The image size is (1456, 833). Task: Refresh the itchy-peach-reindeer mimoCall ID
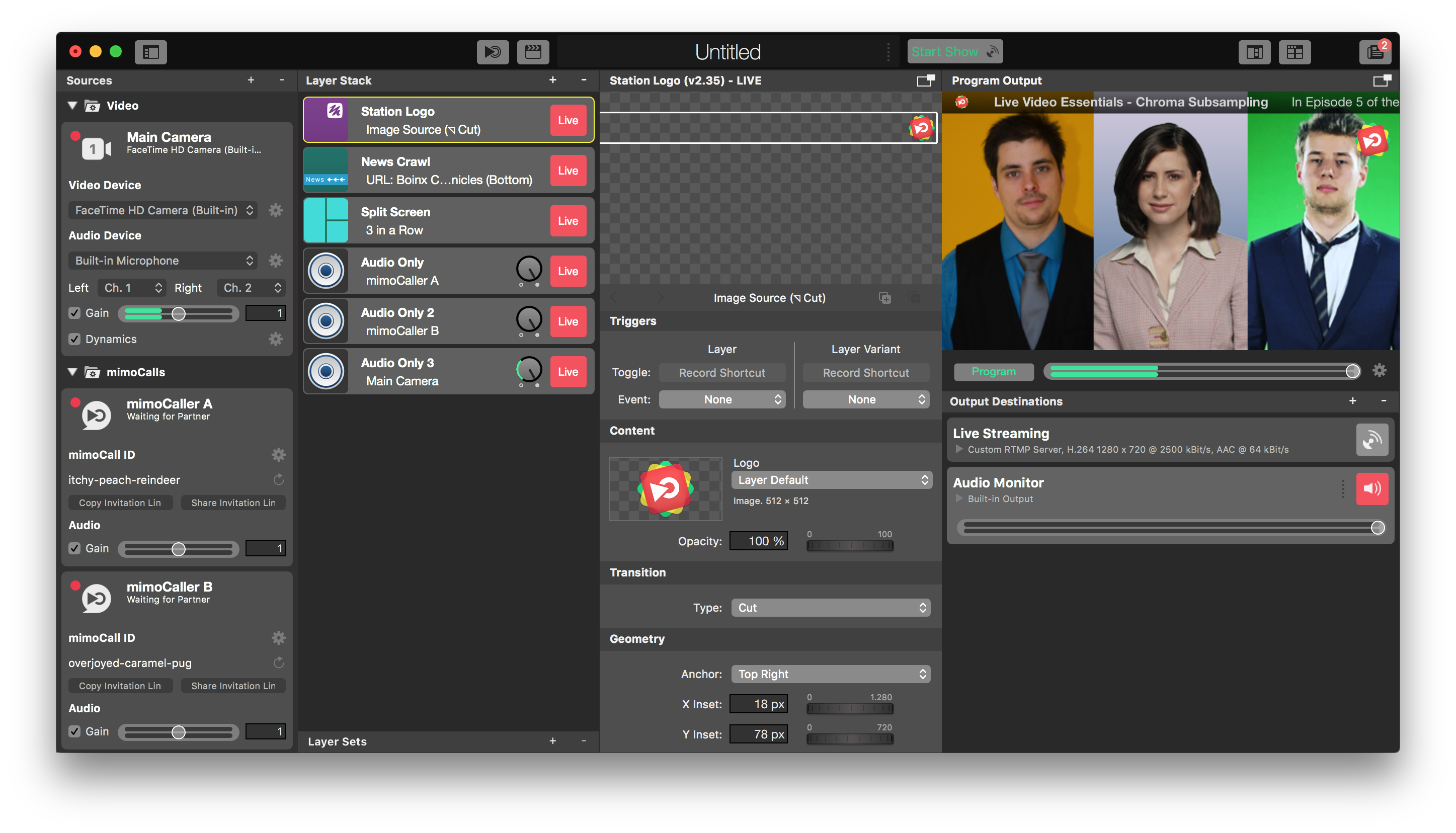click(278, 479)
